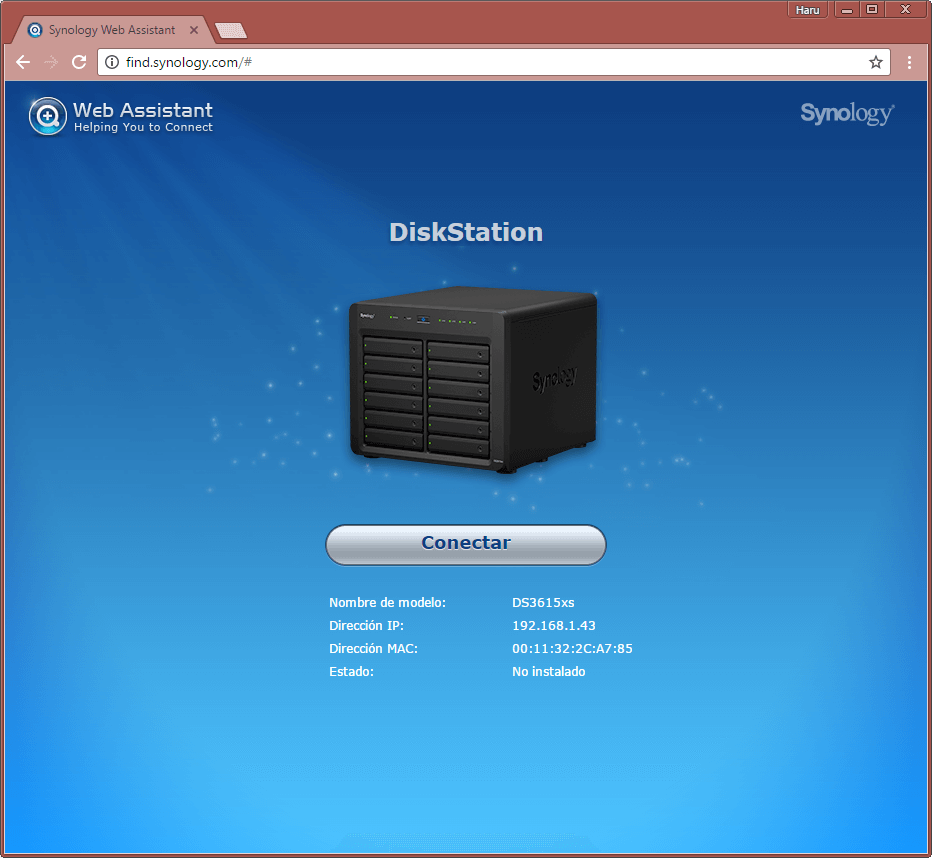Open the Haru profile button
Screen dimensions: 932x858
click(x=807, y=10)
